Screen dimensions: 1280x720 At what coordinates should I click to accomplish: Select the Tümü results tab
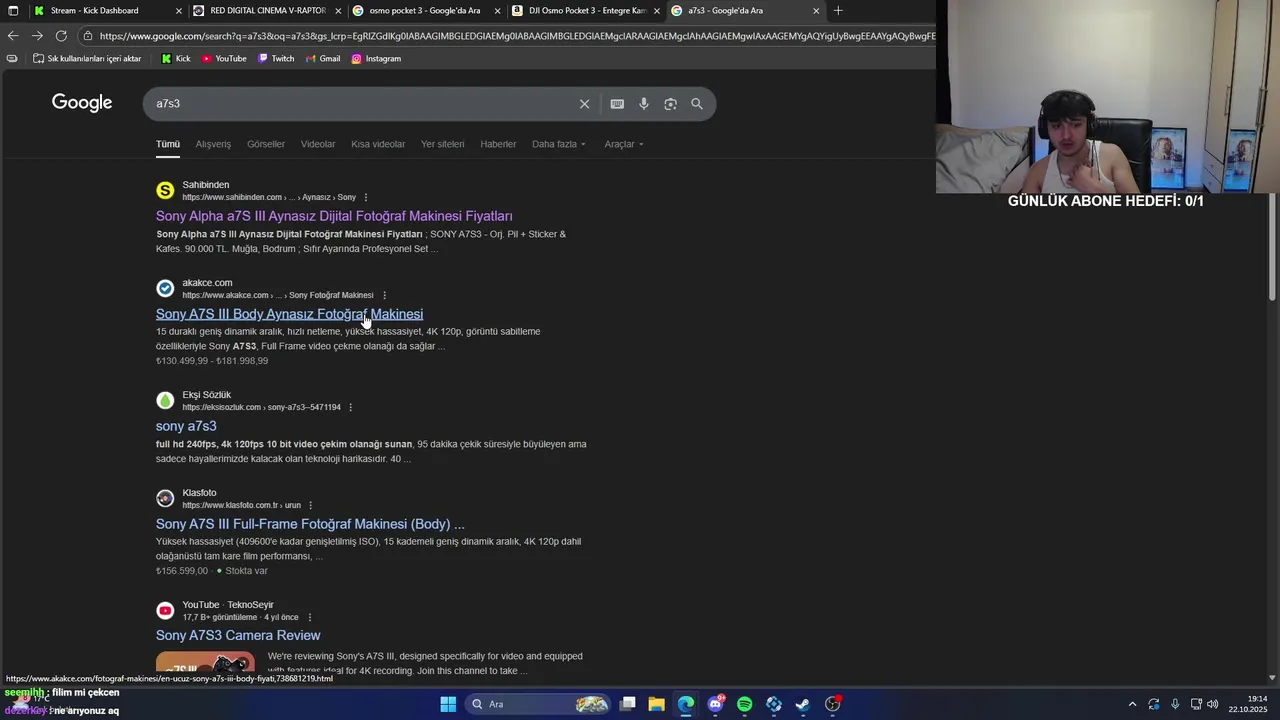pos(167,144)
